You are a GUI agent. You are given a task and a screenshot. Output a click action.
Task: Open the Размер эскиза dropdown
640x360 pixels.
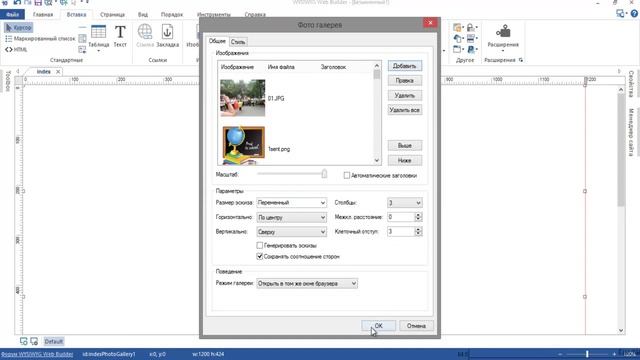click(x=291, y=202)
